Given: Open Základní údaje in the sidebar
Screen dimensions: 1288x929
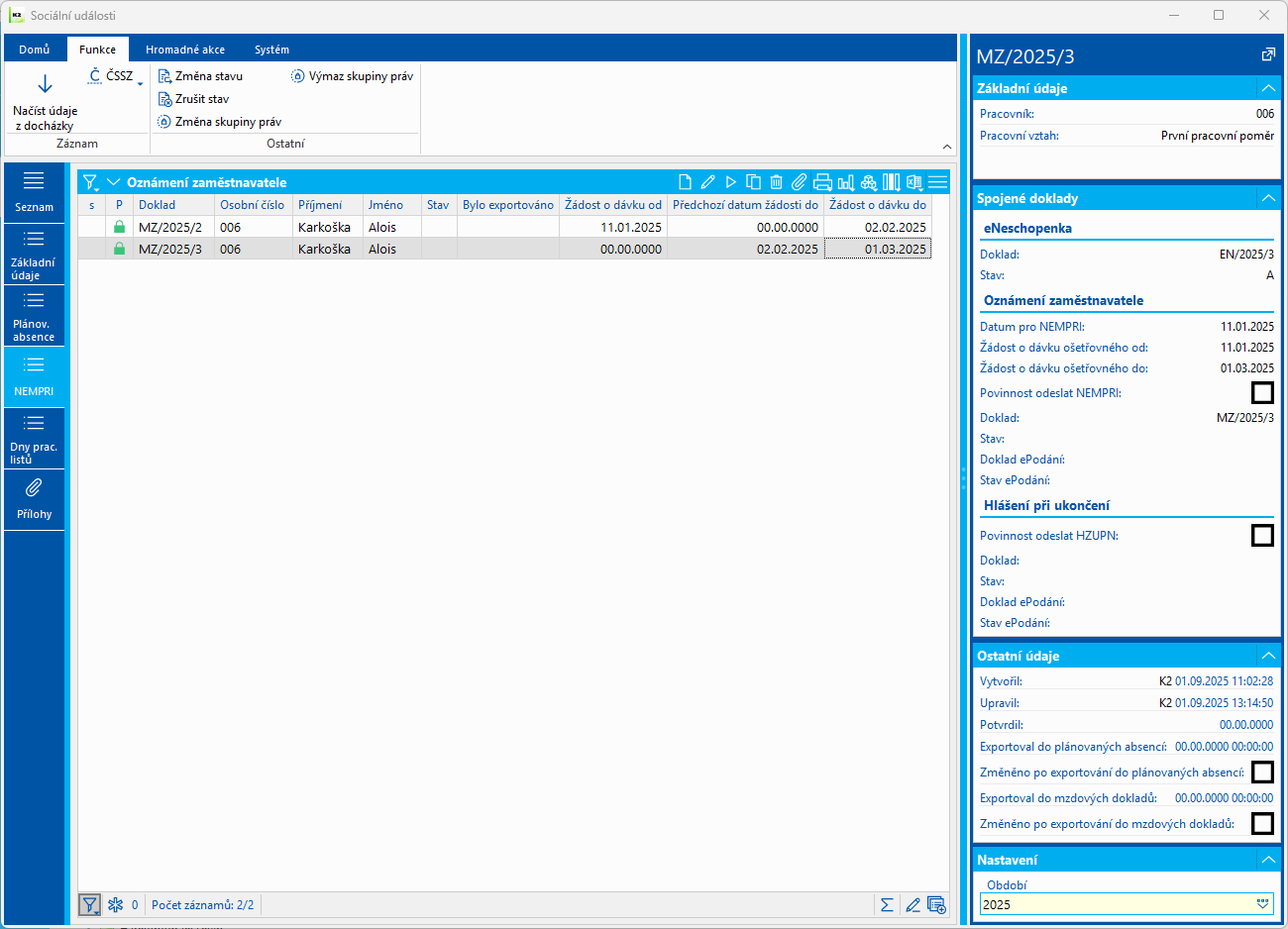Looking at the screenshot, I should point(34,255).
